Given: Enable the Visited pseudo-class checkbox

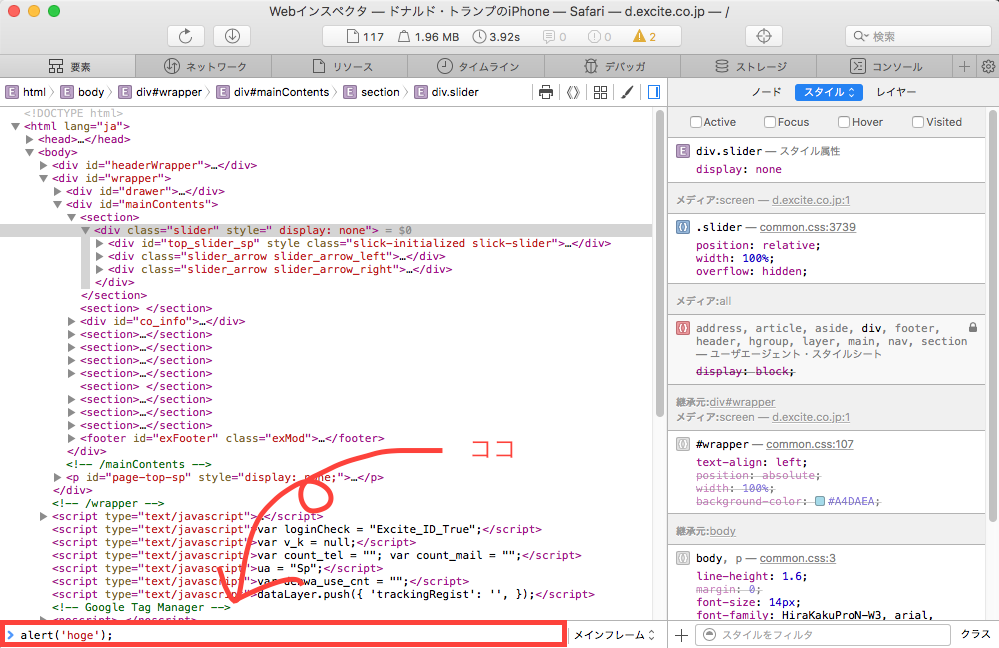Looking at the screenshot, I should pyautogui.click(x=917, y=122).
